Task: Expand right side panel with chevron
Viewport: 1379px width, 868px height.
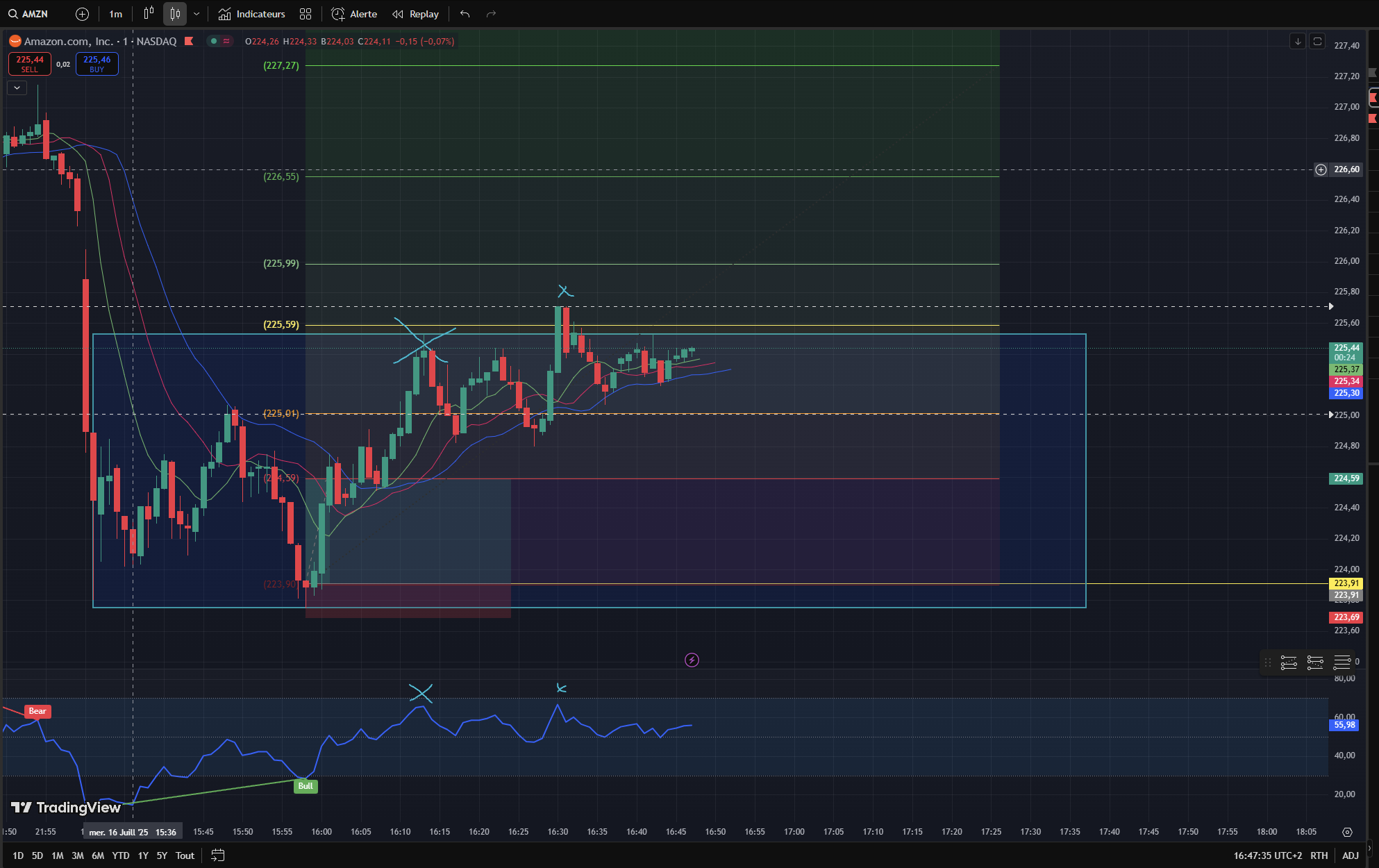Action: [1370, 848]
